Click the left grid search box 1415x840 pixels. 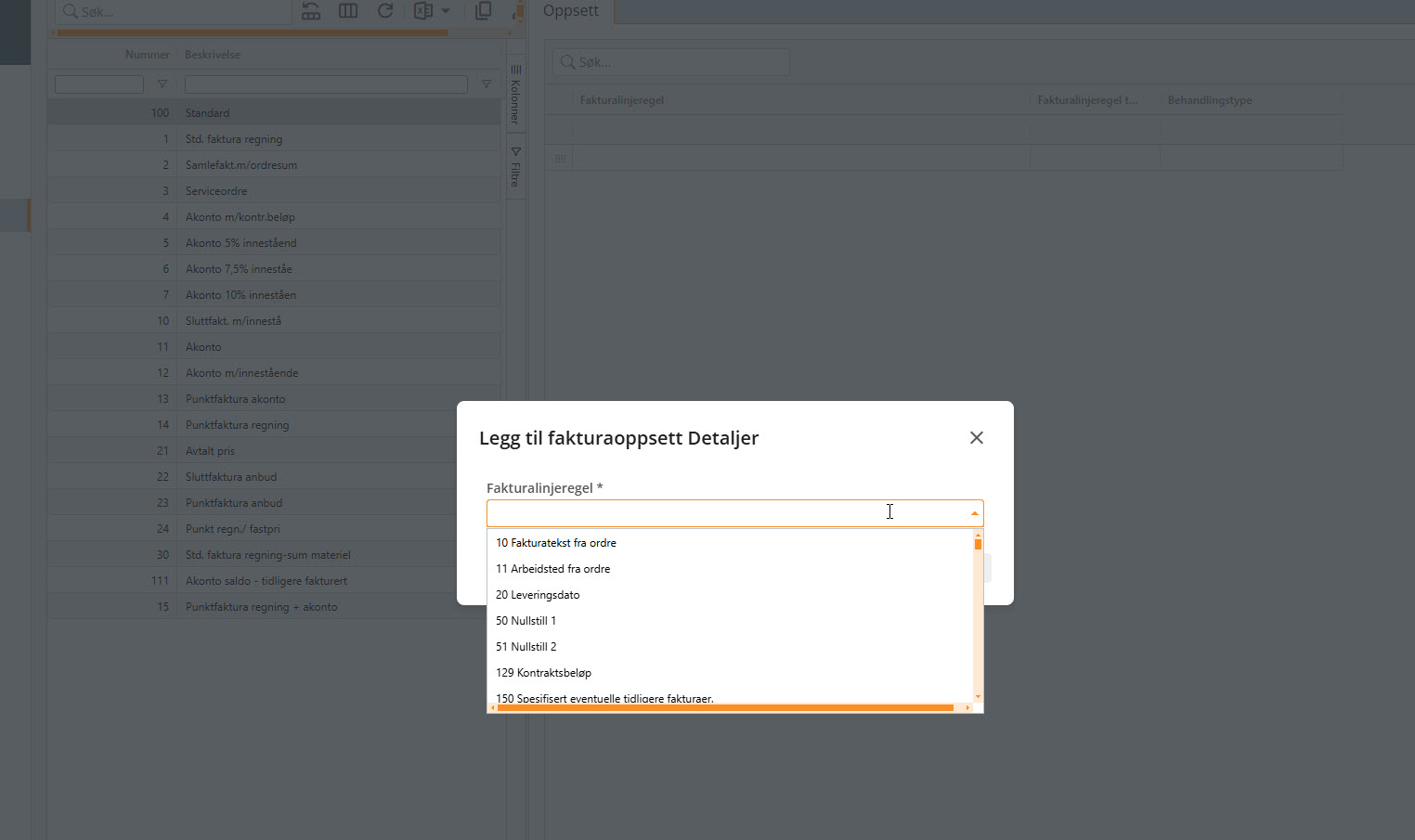click(x=173, y=12)
